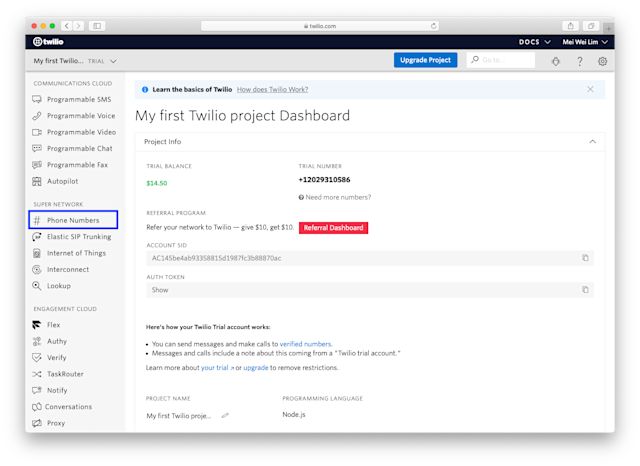
Task: Open Programmable SMS in sidebar
Action: click(x=79, y=100)
